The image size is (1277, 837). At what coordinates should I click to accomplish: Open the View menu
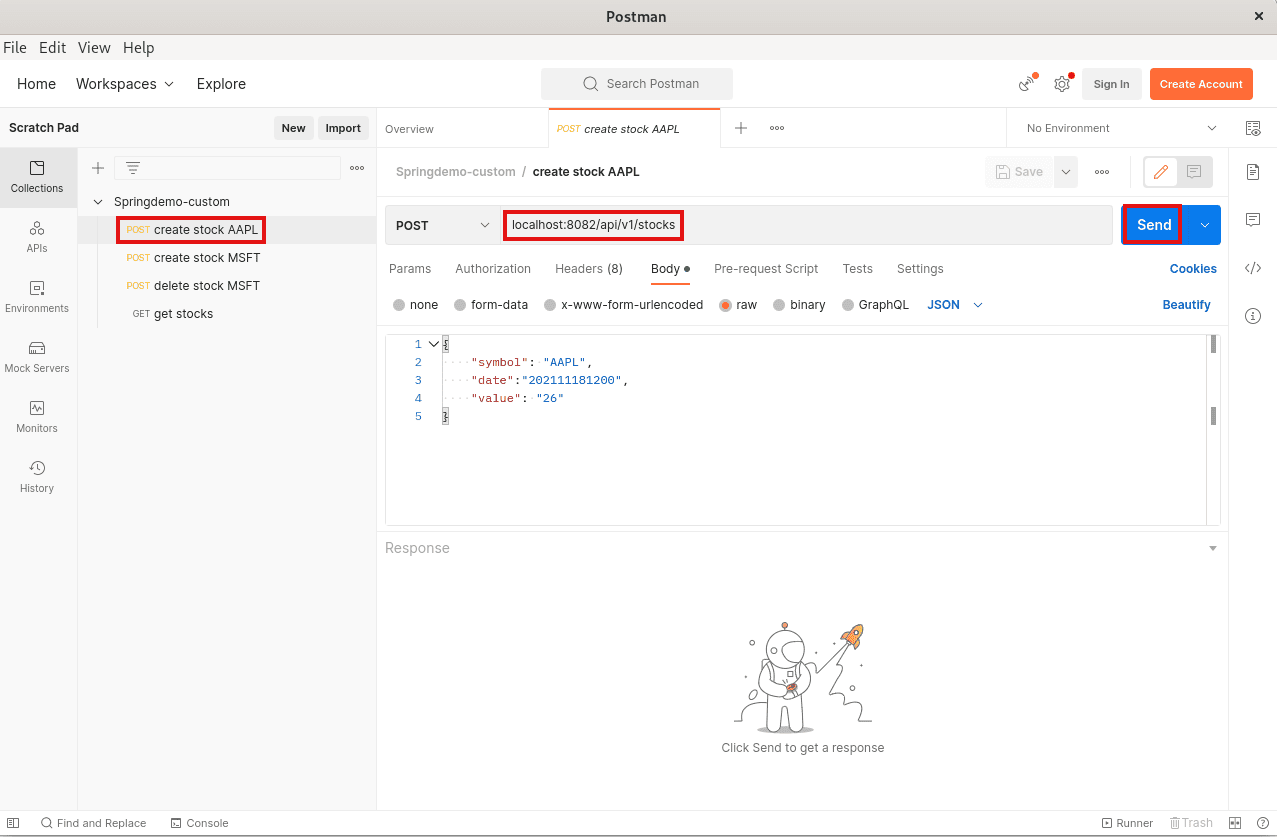[x=94, y=47]
